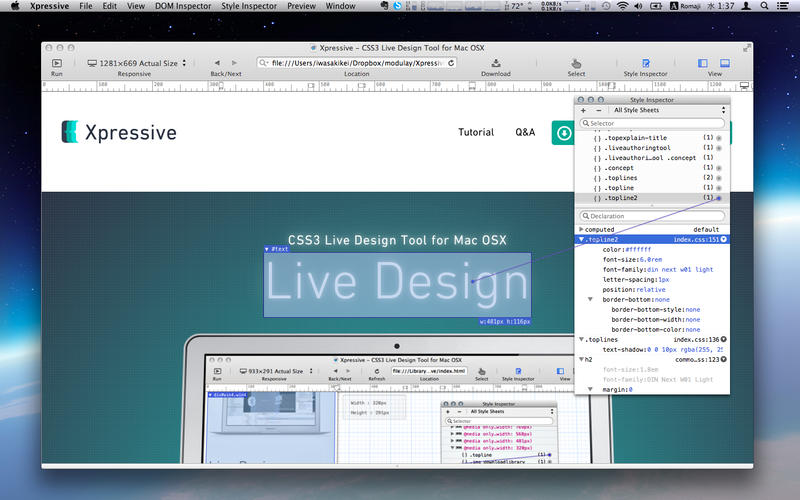800x500 pixels.
Task: Click the Tutorial link on the webpage
Action: pos(476,132)
